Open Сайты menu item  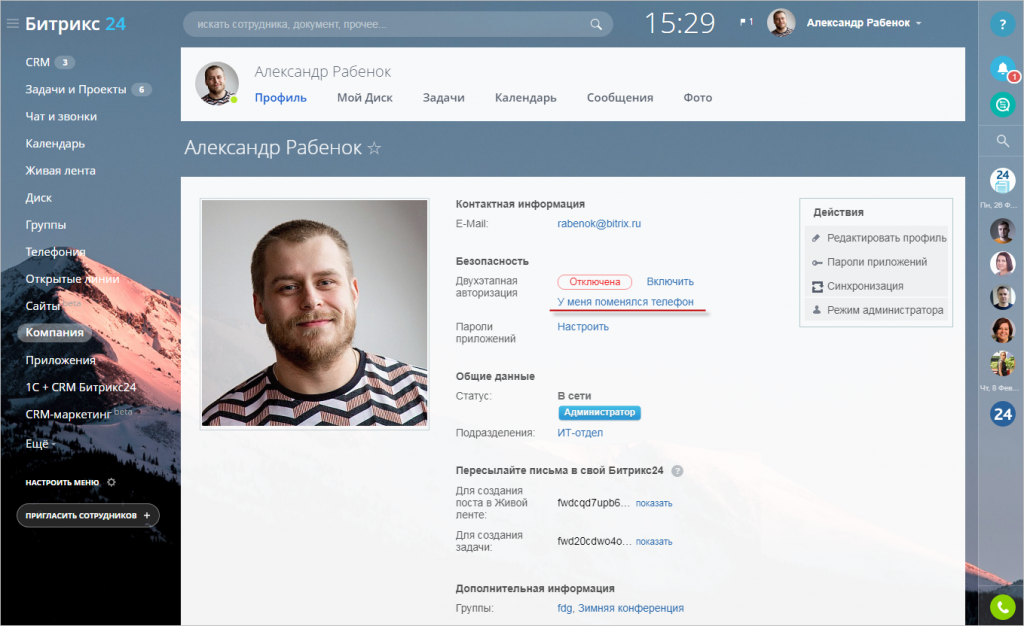tap(42, 305)
